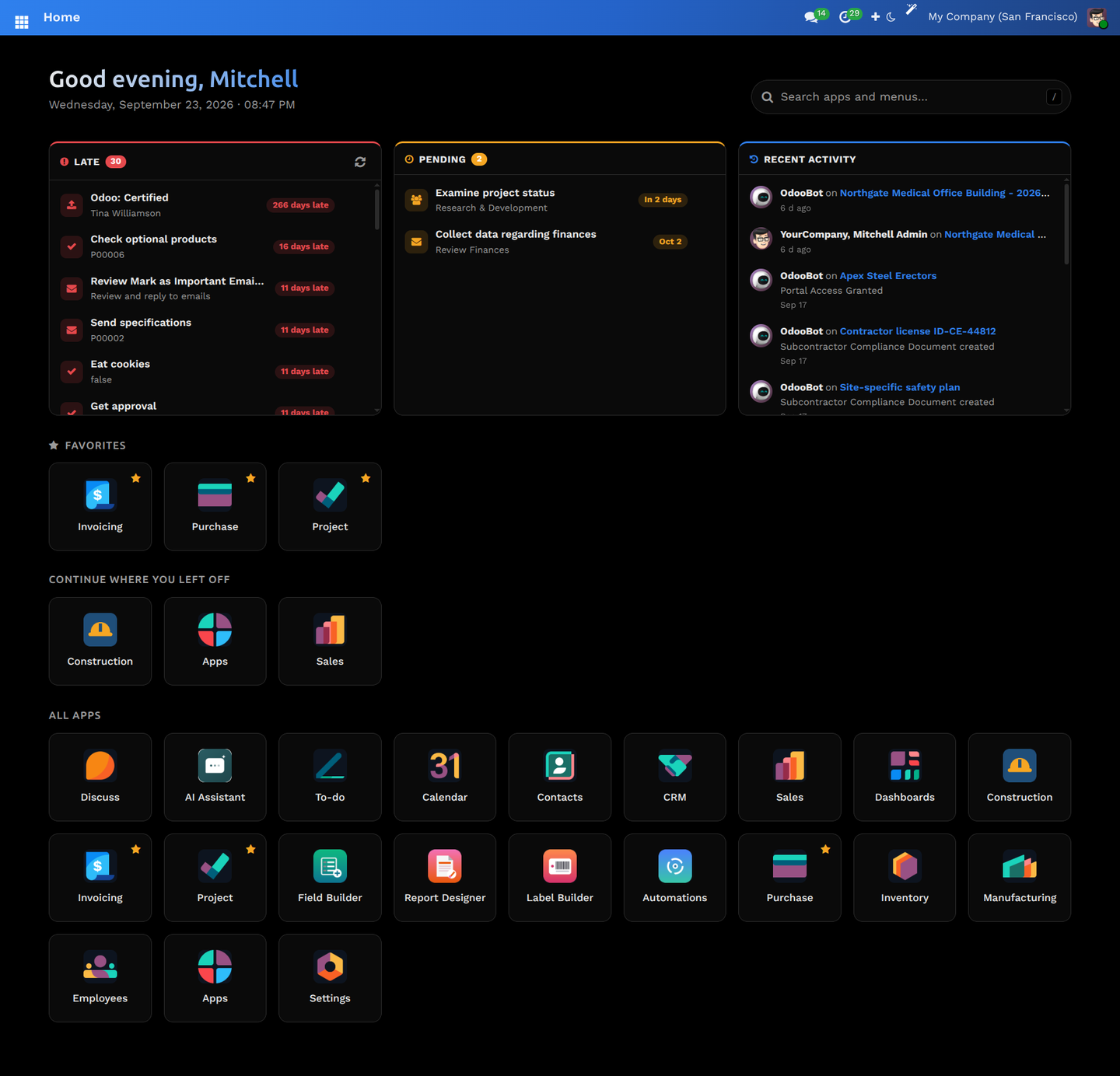Open the Contacts app
The image size is (1120, 1076).
[560, 777]
